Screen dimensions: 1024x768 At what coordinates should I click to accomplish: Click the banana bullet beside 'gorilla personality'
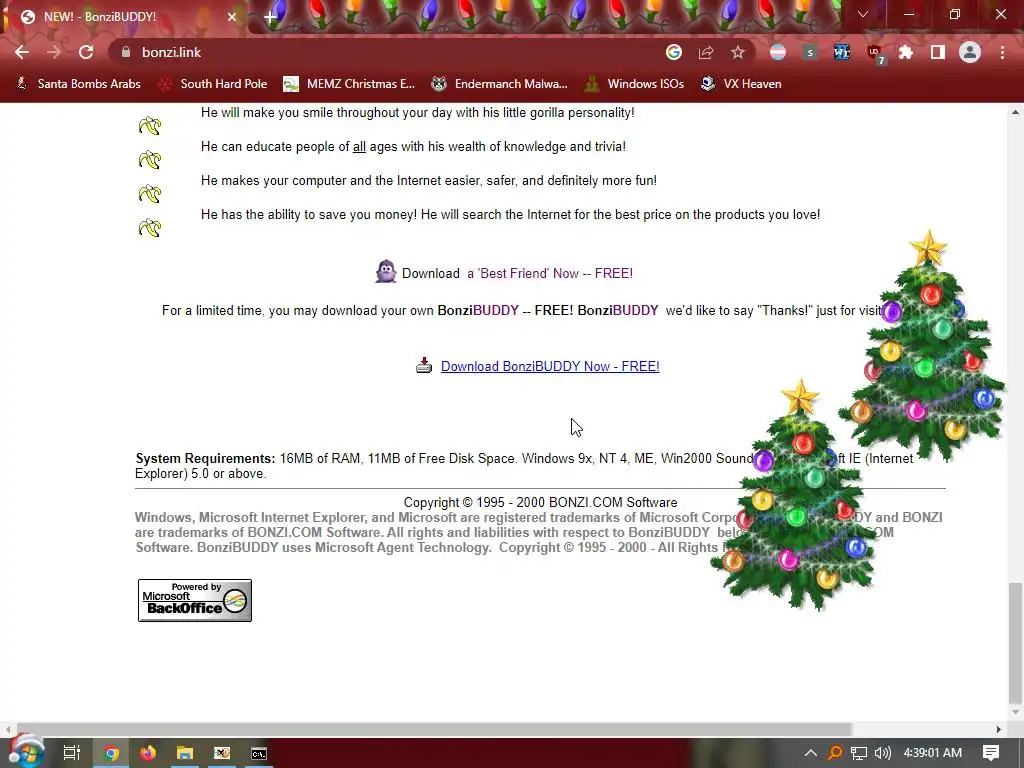click(x=150, y=125)
